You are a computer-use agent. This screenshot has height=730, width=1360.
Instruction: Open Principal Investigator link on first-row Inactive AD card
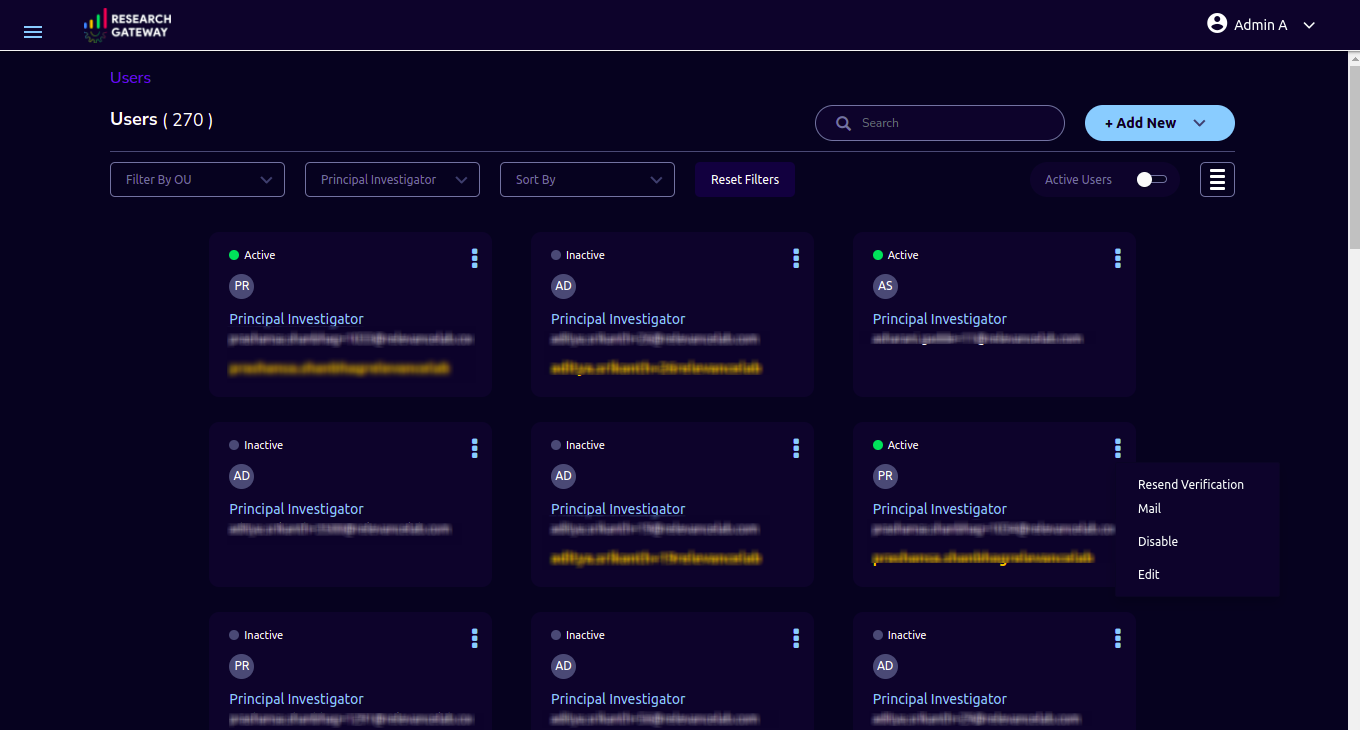pyautogui.click(x=618, y=319)
